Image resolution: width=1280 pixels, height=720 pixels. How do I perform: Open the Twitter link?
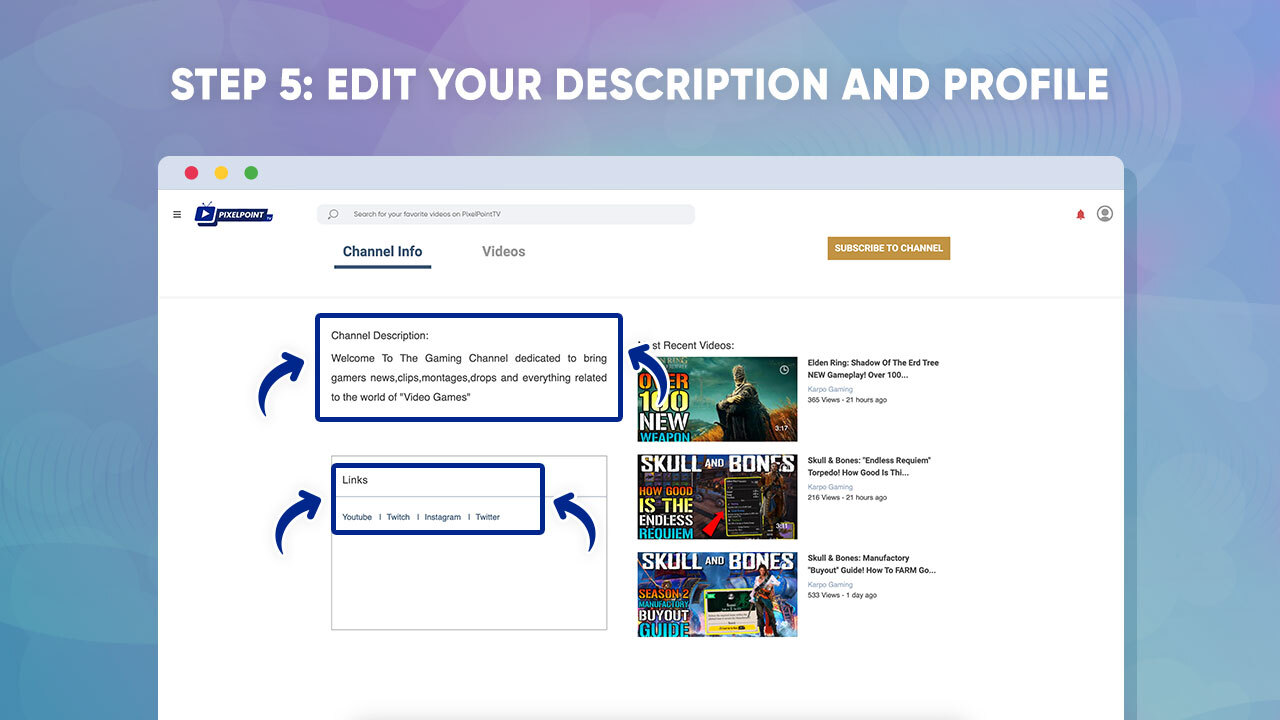[487, 517]
